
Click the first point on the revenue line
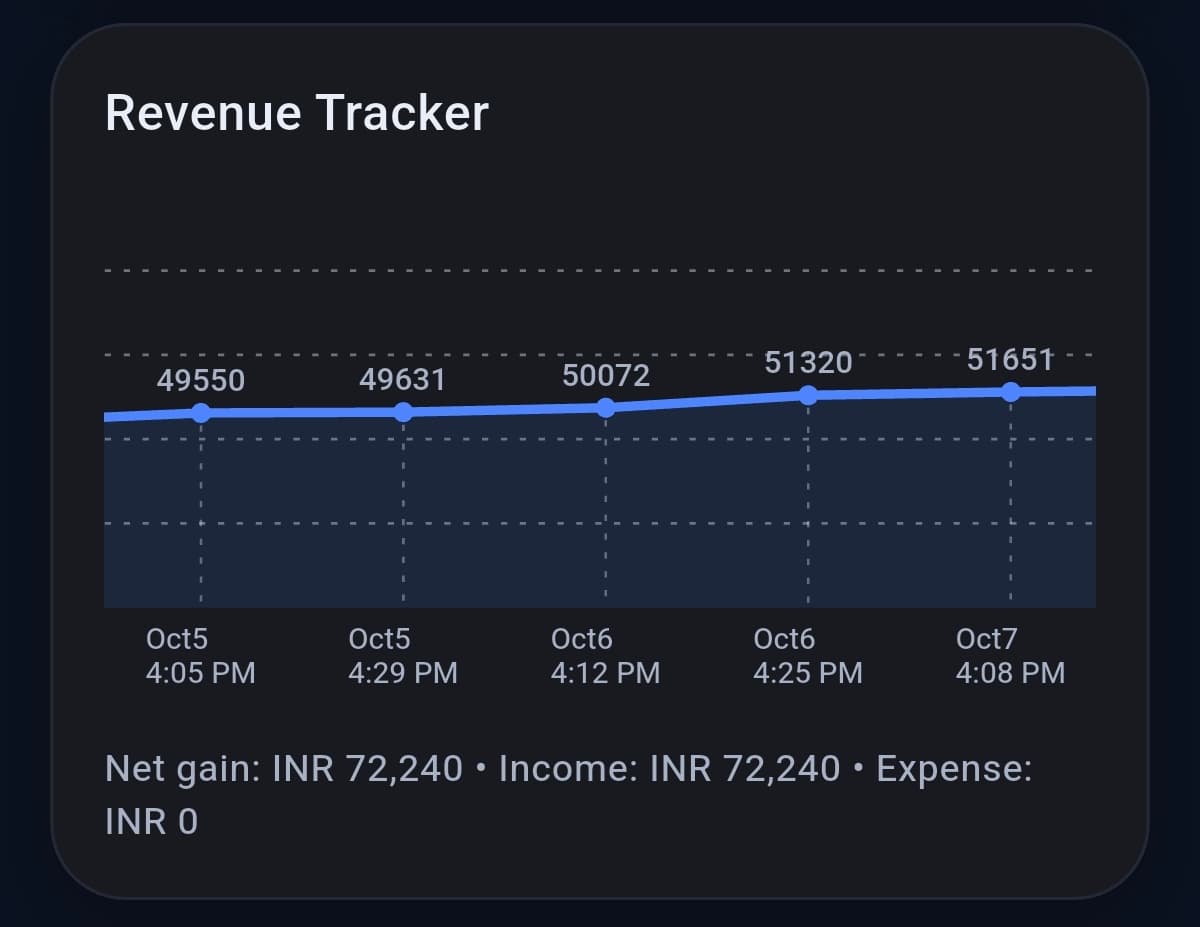coord(201,409)
